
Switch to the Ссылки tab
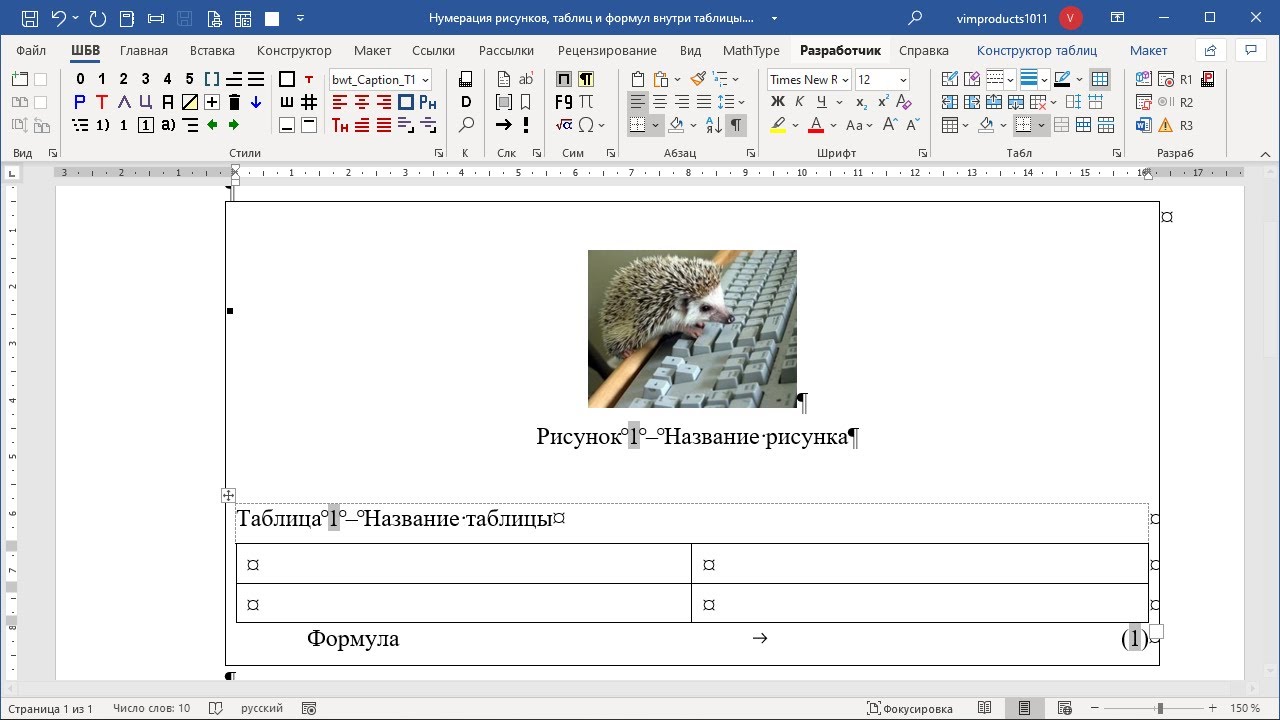(x=433, y=50)
